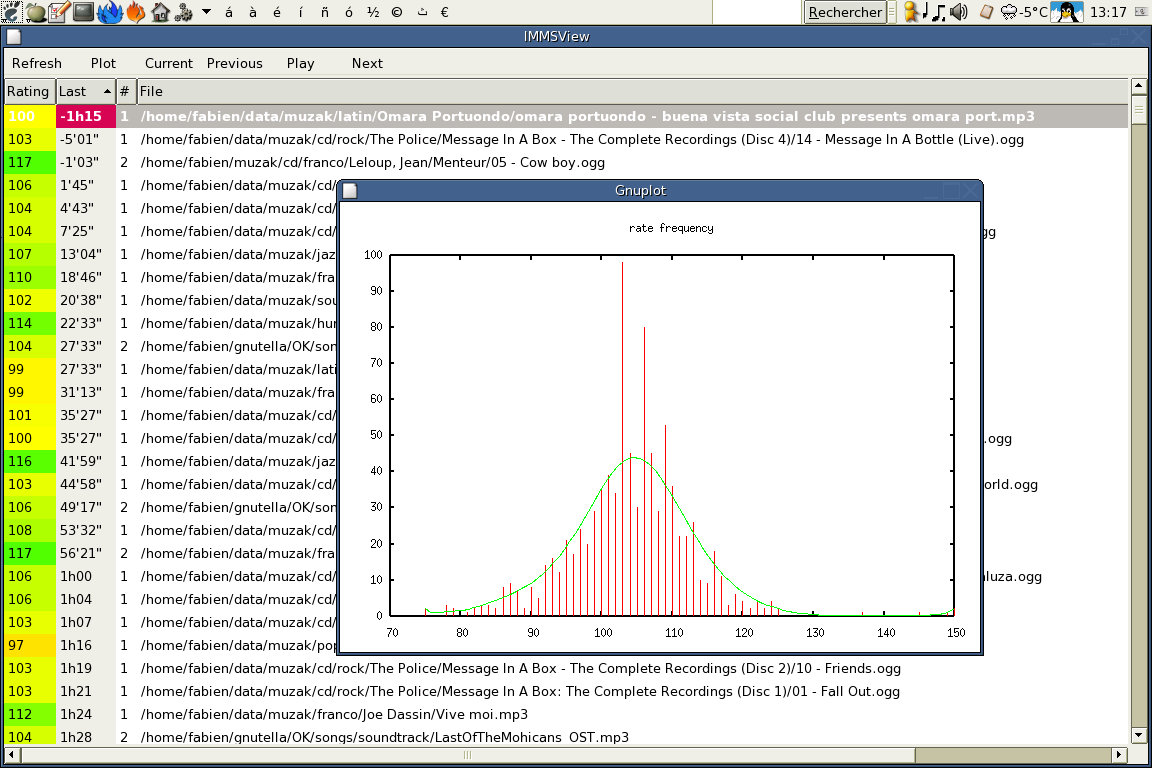
Task: Launch the terminal from the panel
Action: point(84,12)
